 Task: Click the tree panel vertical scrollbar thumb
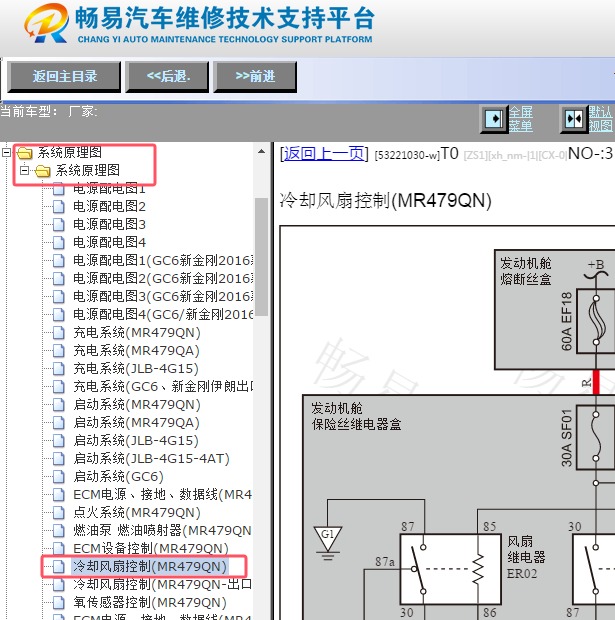pos(261,257)
